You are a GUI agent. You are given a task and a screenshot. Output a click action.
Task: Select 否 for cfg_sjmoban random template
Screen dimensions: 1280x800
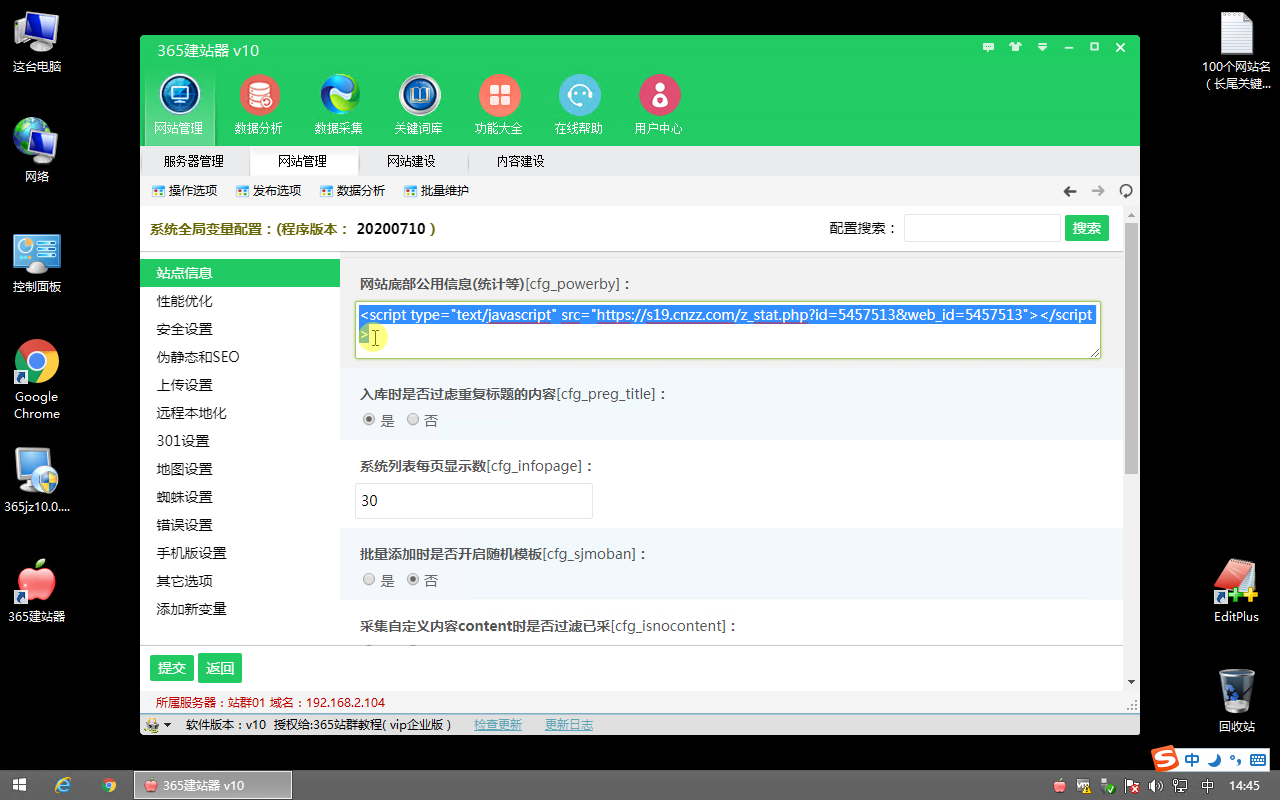pyautogui.click(x=413, y=580)
